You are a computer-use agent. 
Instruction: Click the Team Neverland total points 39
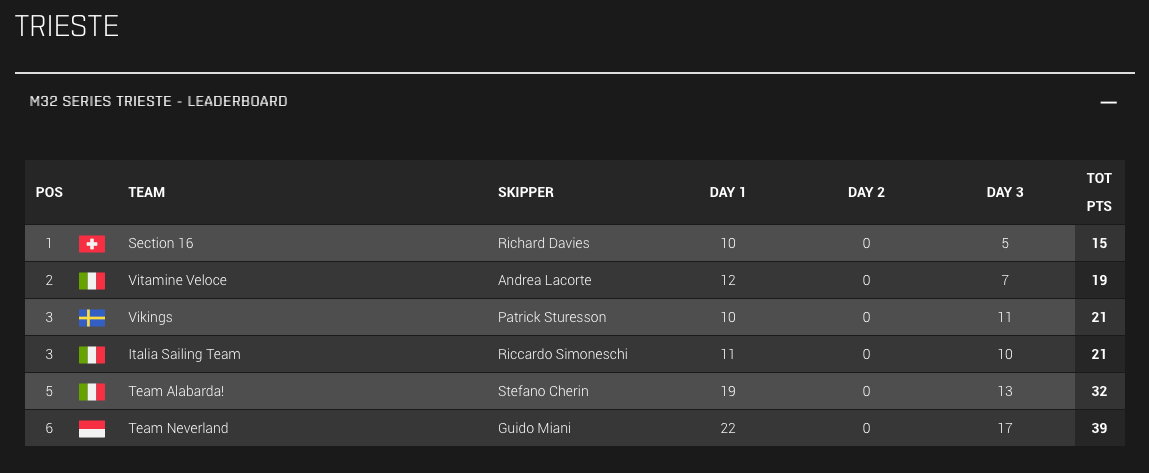(x=1099, y=428)
